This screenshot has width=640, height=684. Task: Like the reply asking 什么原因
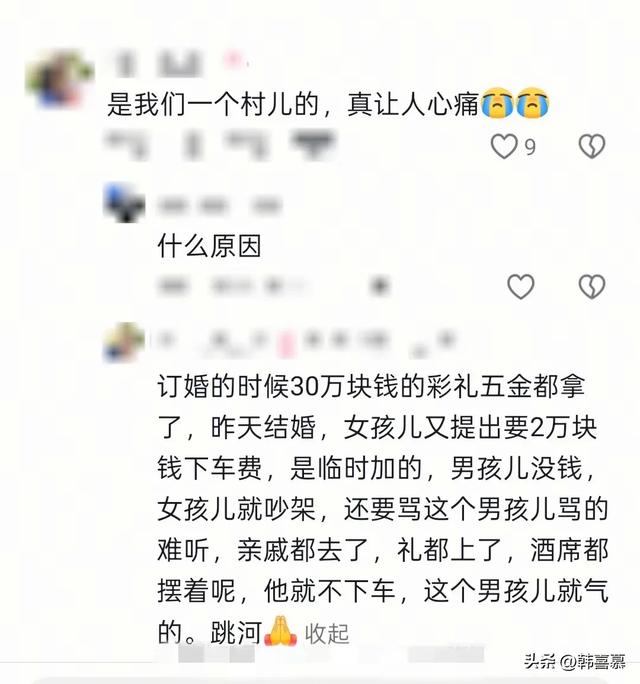[520, 287]
